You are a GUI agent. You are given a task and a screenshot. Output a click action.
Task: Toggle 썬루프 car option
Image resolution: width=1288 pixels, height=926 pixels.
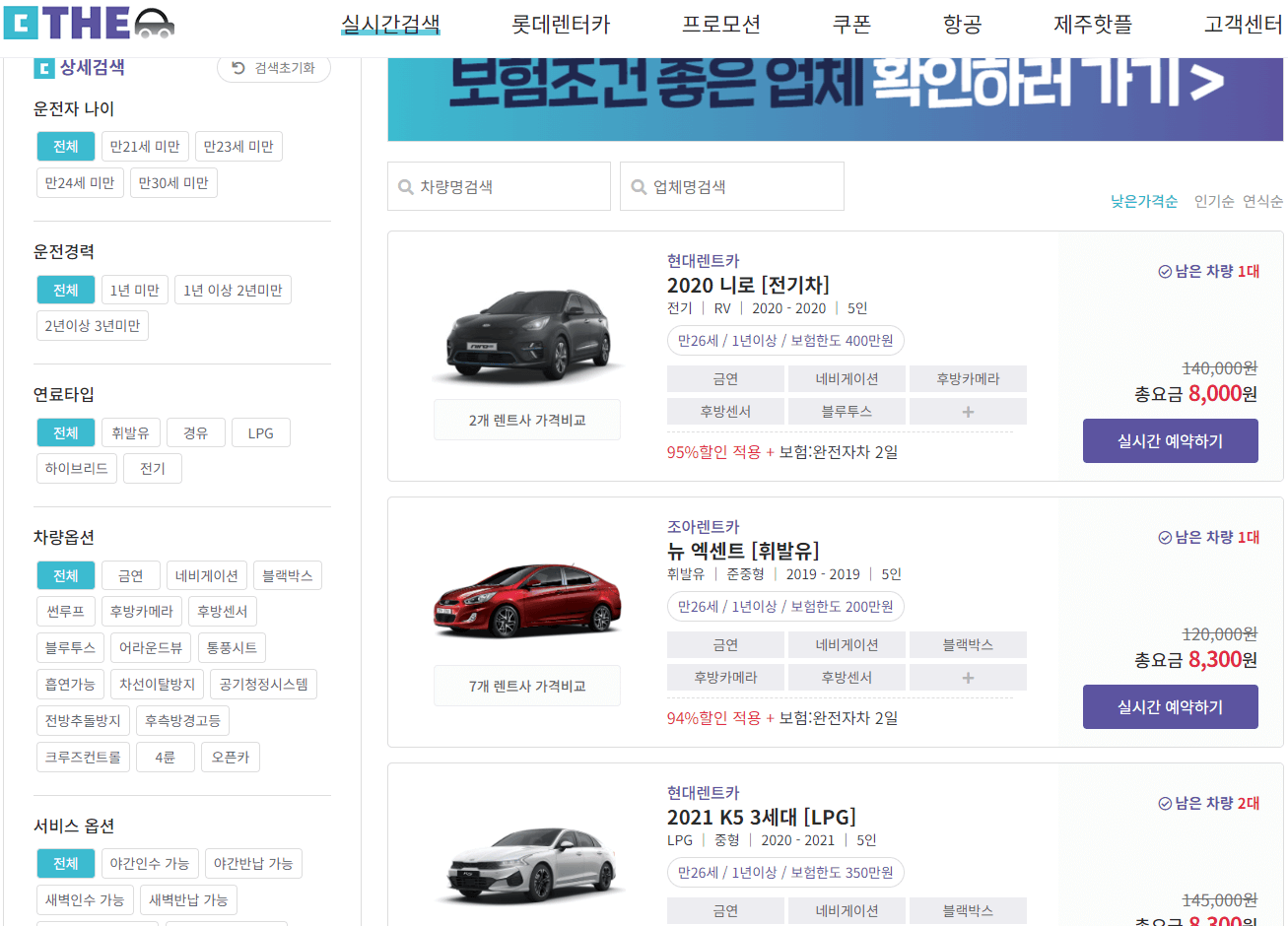(x=66, y=612)
